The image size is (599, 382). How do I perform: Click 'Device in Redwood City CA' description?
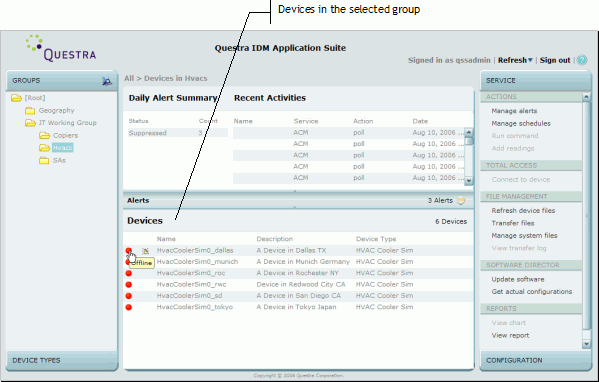pos(301,285)
